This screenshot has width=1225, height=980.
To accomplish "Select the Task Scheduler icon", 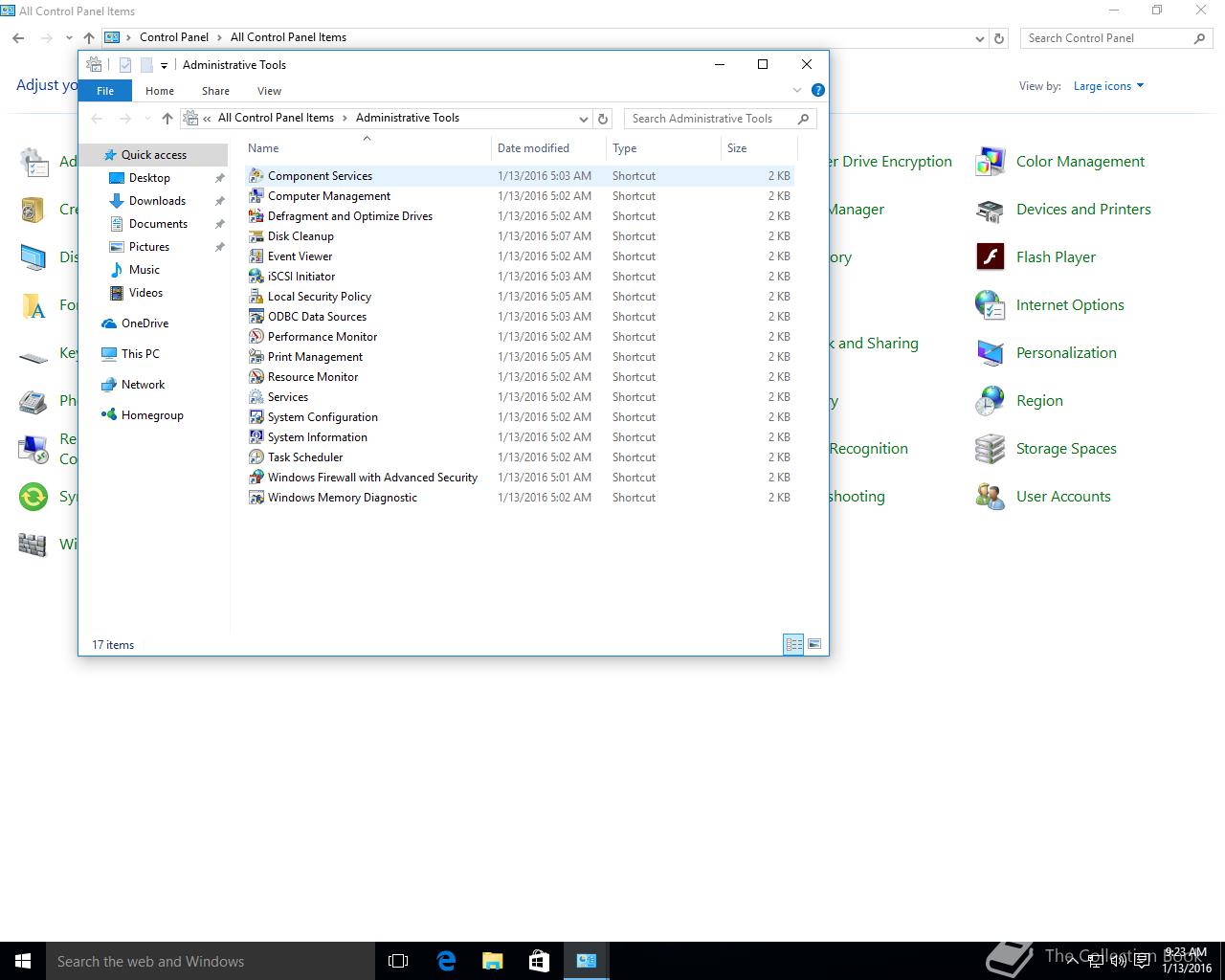I will click(x=256, y=457).
